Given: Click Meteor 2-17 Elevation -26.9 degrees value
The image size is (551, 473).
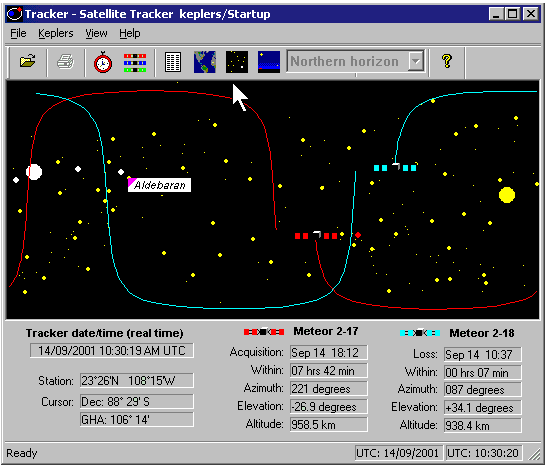Looking at the screenshot, I should click(x=329, y=407).
